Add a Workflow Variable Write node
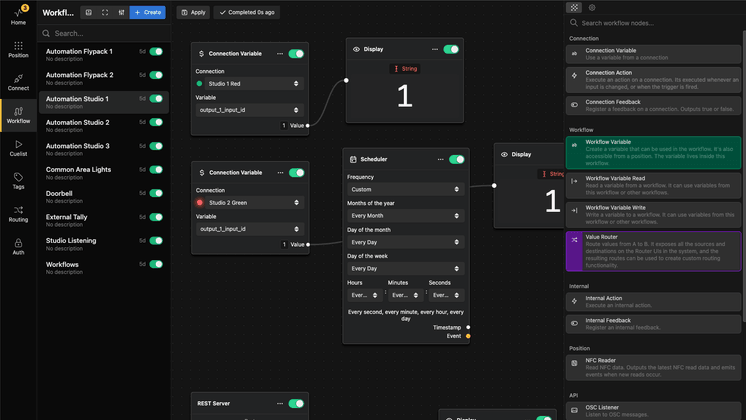This screenshot has width=746, height=420. tap(653, 215)
